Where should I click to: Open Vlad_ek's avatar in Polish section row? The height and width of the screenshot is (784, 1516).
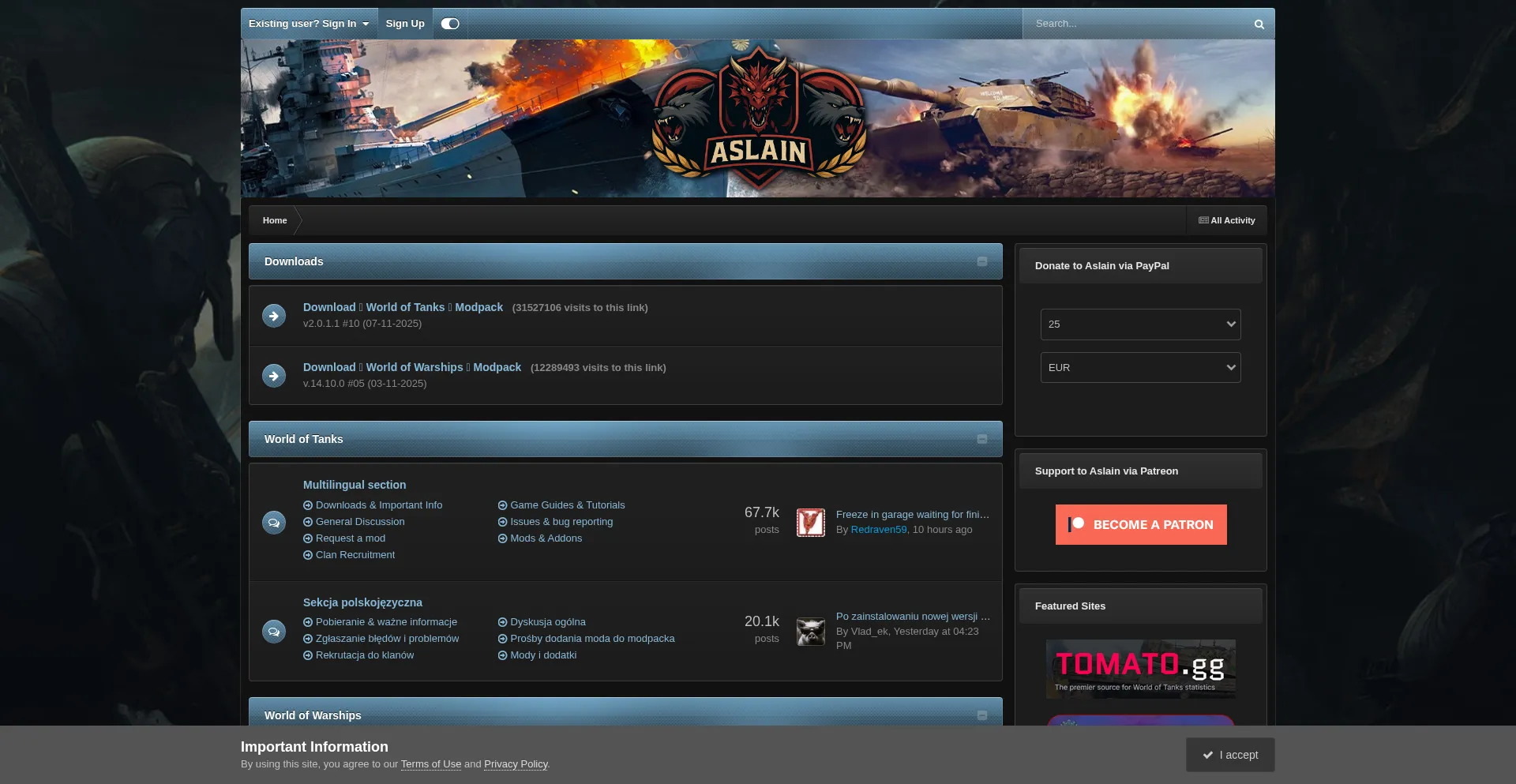(x=811, y=632)
